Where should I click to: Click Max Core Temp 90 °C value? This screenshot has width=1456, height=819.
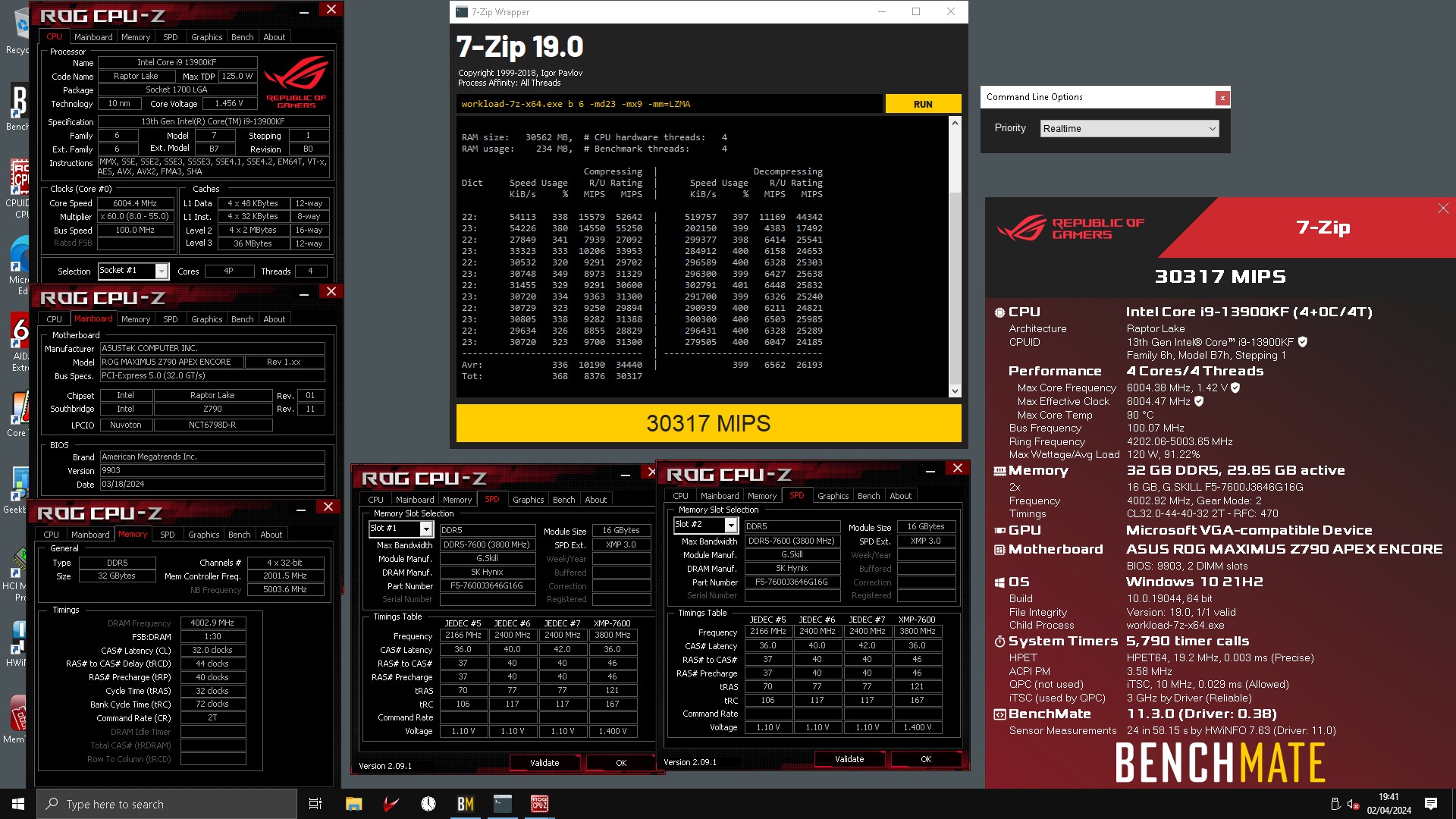click(x=1140, y=416)
